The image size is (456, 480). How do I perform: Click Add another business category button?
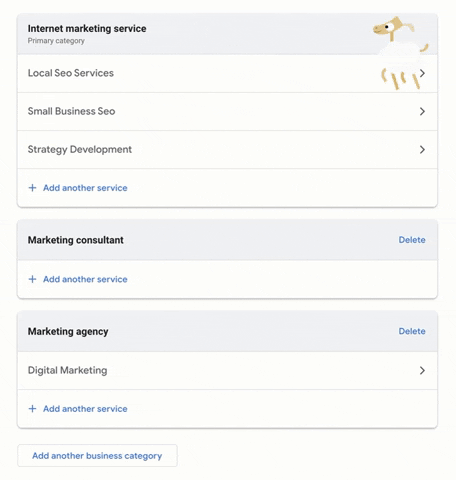97,456
